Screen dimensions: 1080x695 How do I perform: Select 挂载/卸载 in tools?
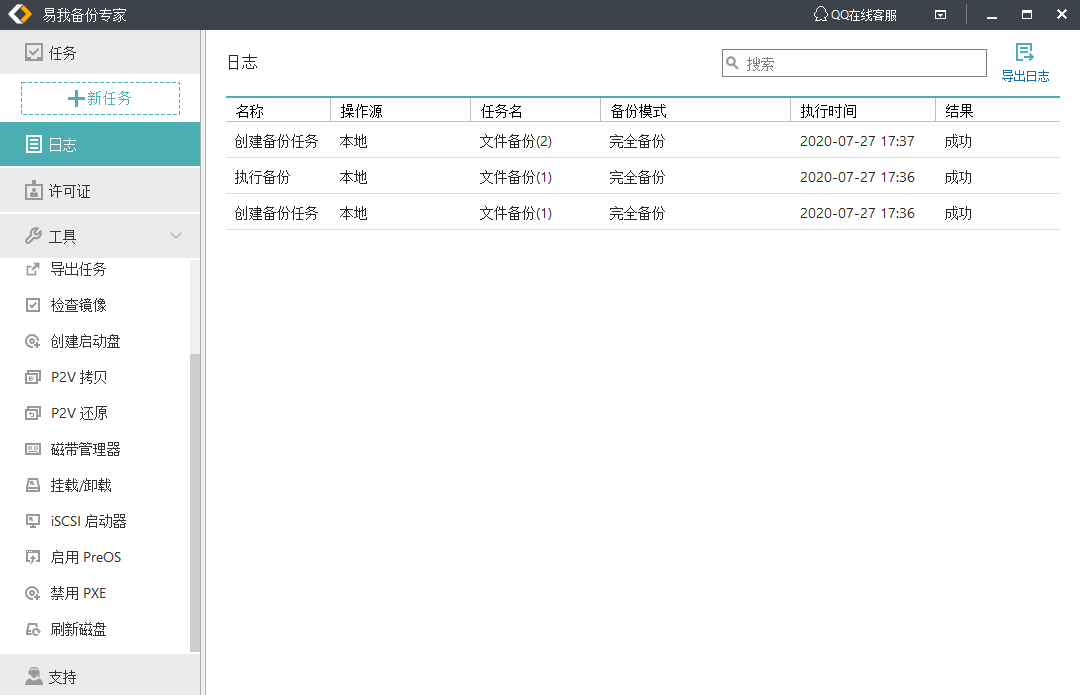80,485
